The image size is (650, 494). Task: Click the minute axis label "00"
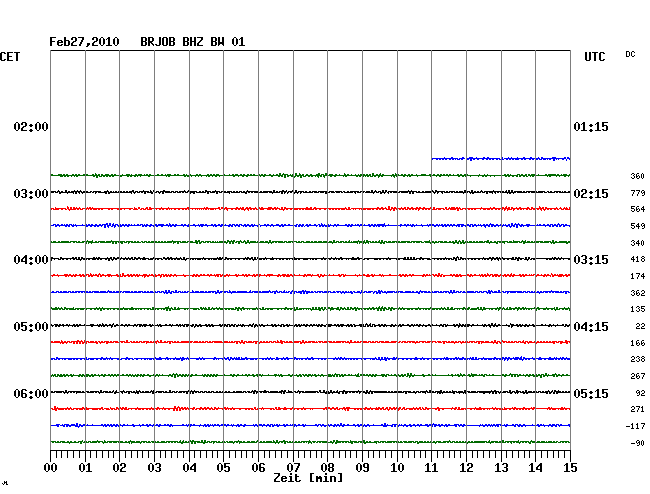(51, 468)
